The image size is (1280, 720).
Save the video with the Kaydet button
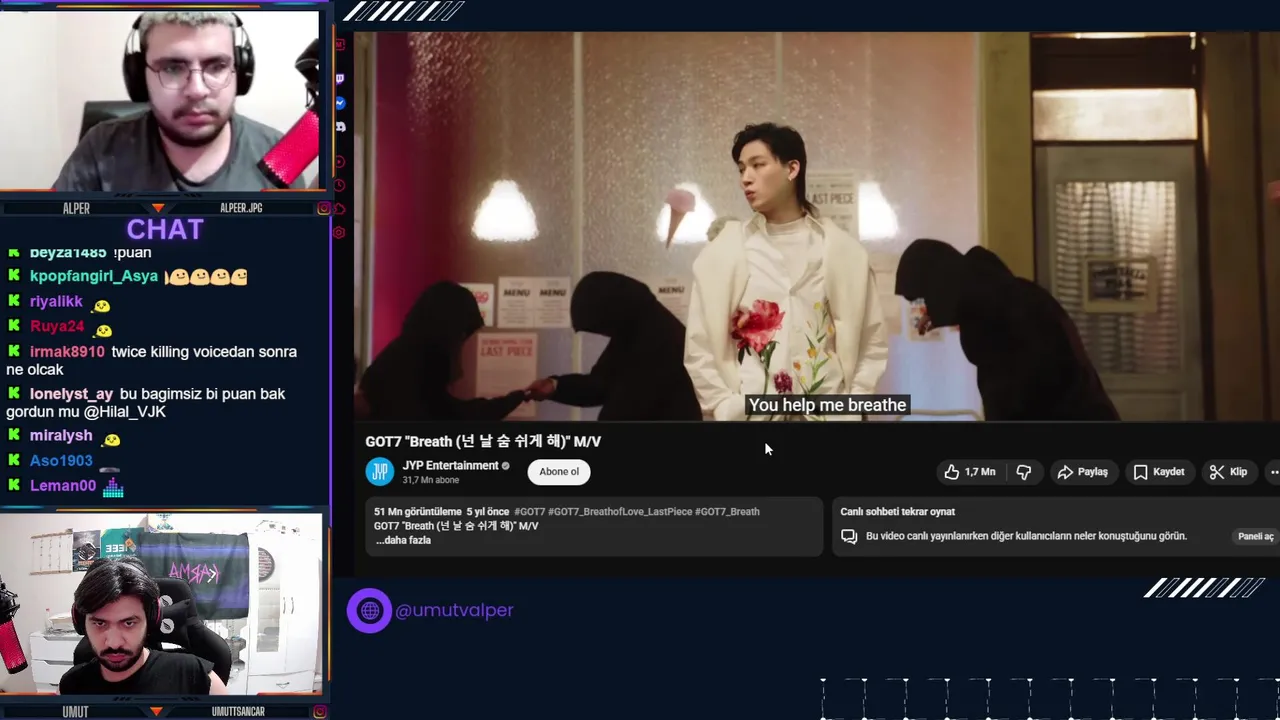point(1158,472)
